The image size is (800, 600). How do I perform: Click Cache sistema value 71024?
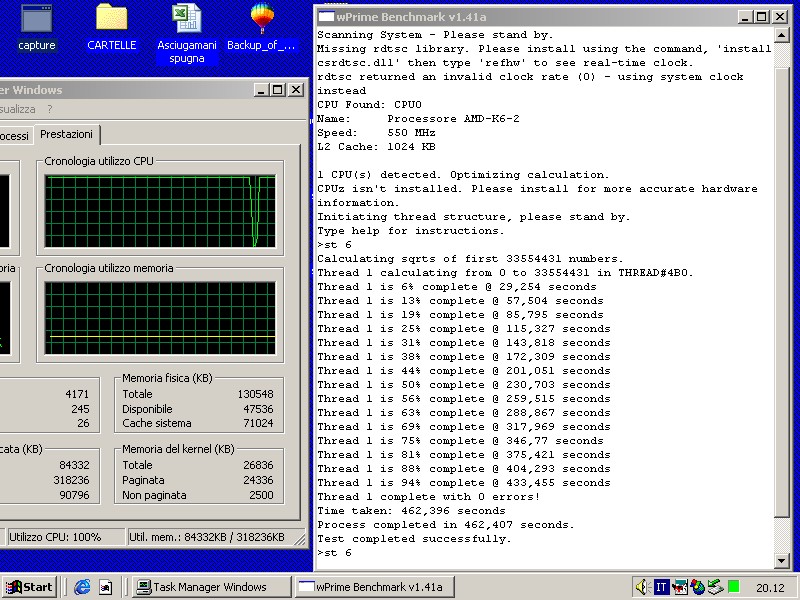click(258, 423)
